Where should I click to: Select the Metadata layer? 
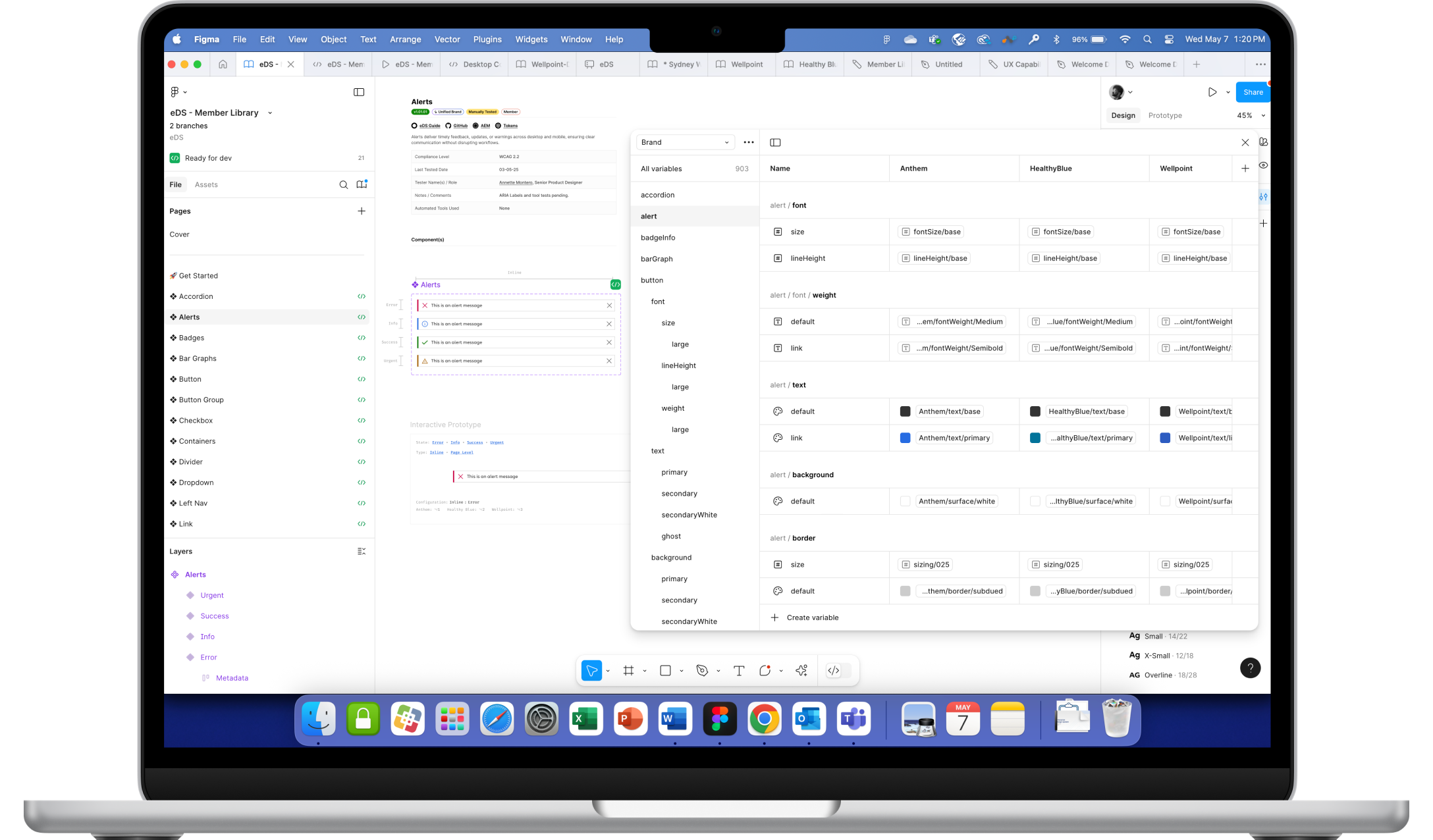coord(232,678)
